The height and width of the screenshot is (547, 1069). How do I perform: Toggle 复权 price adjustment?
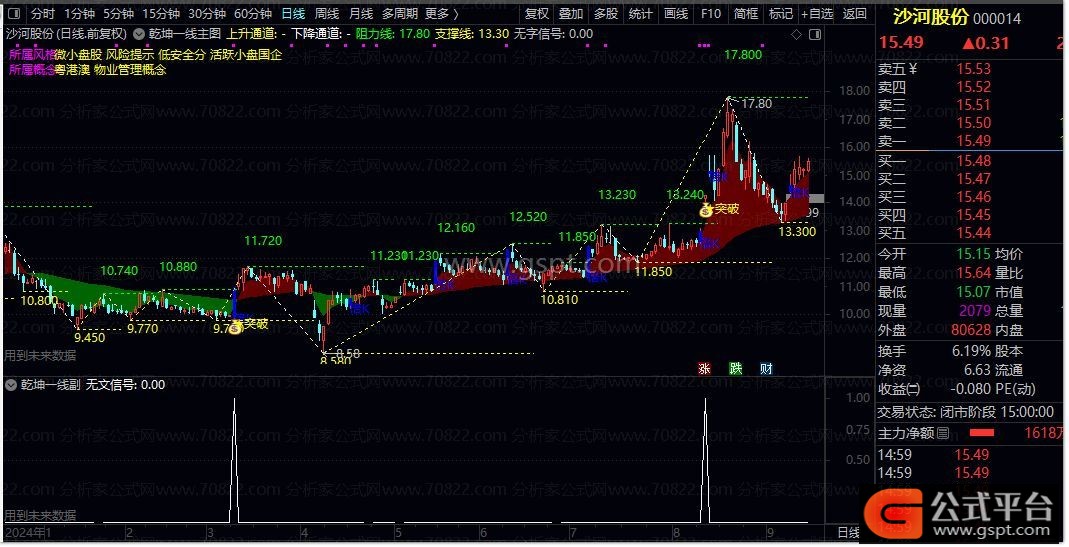537,14
